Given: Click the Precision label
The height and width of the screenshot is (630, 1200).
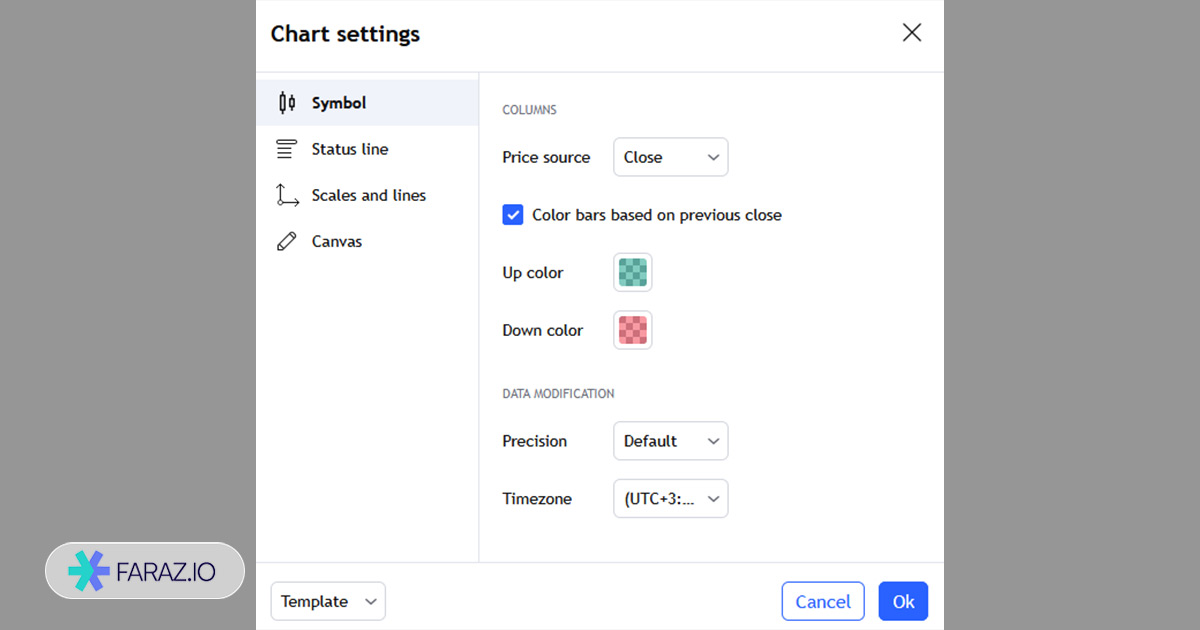Looking at the screenshot, I should click(x=535, y=441).
